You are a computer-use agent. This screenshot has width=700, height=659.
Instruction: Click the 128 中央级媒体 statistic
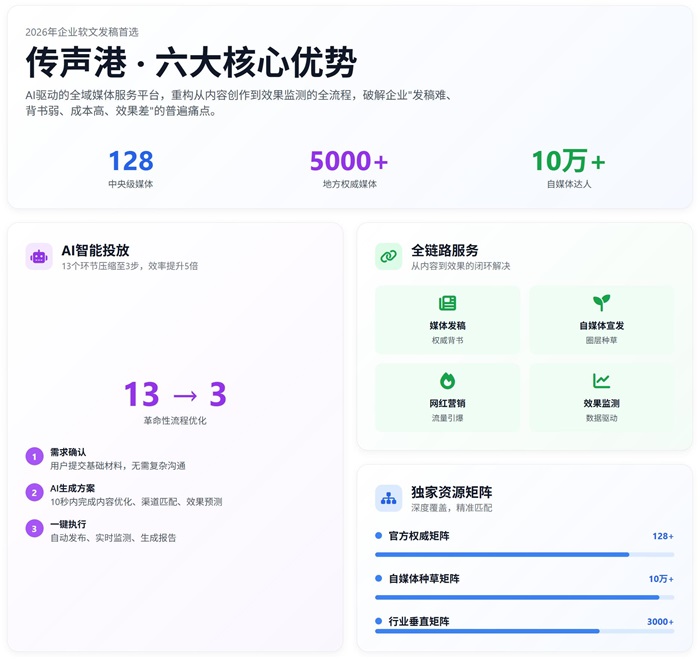point(131,168)
